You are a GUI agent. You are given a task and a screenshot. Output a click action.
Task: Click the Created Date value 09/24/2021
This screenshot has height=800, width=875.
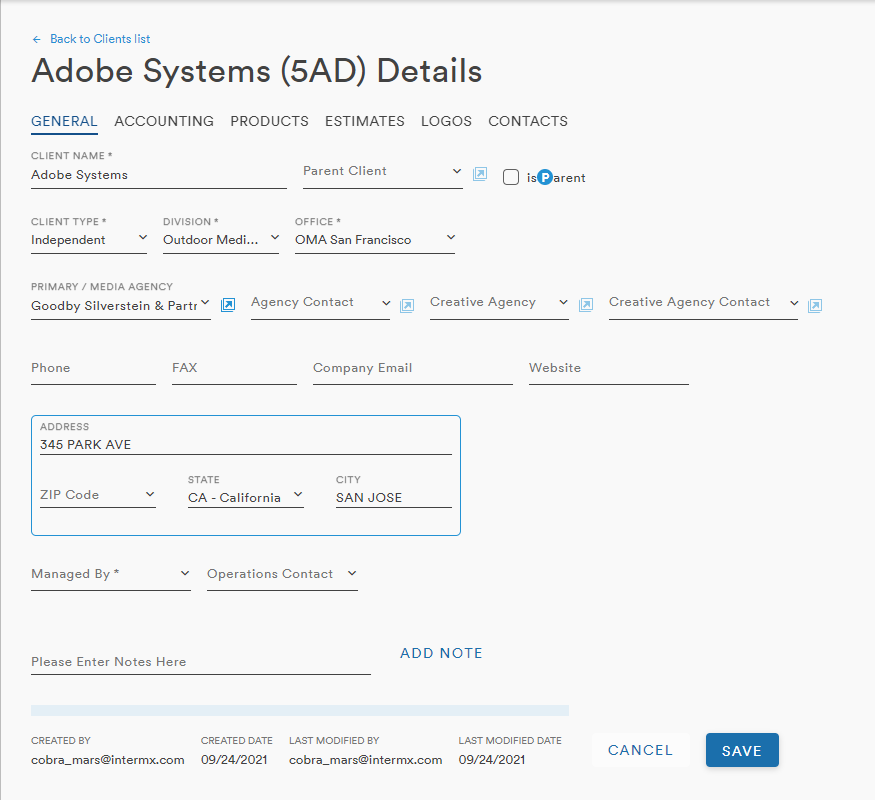[x=234, y=760]
